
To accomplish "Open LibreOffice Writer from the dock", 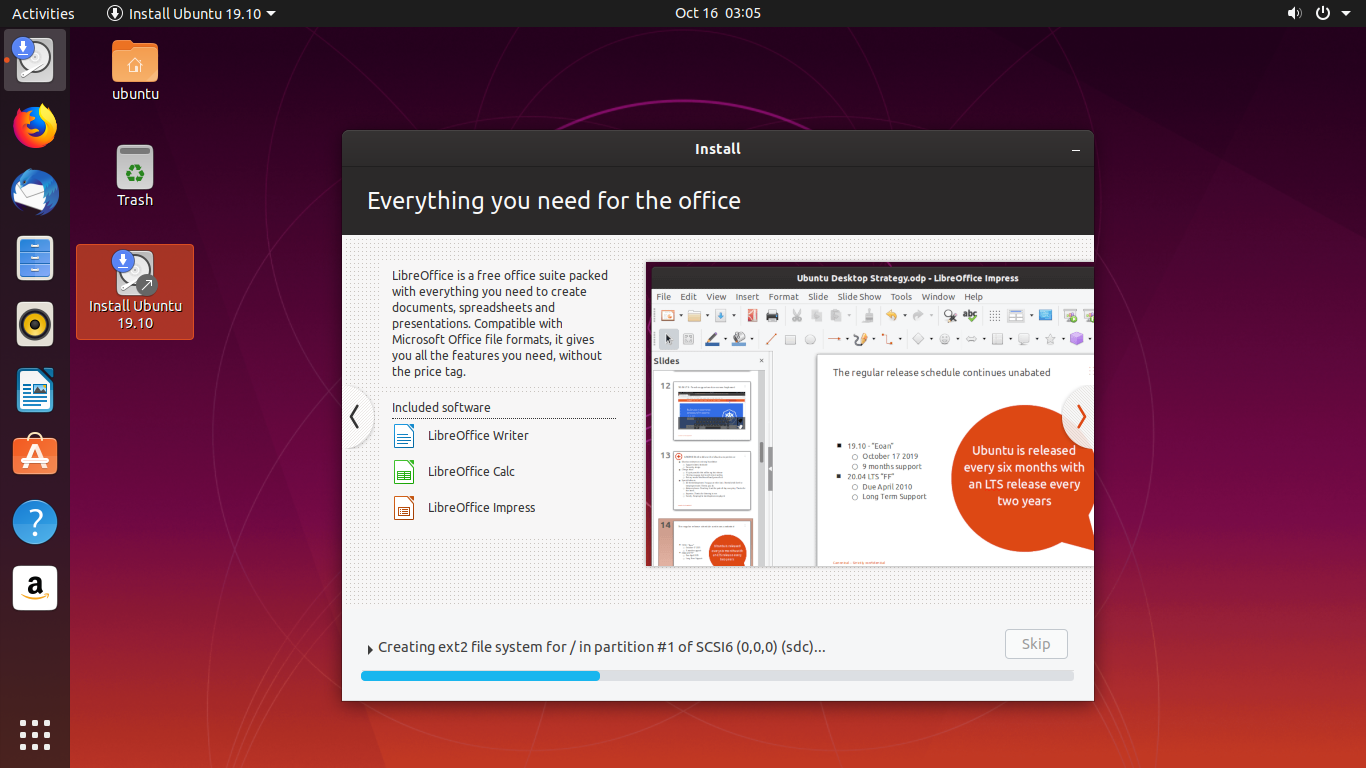I will tap(35, 390).
